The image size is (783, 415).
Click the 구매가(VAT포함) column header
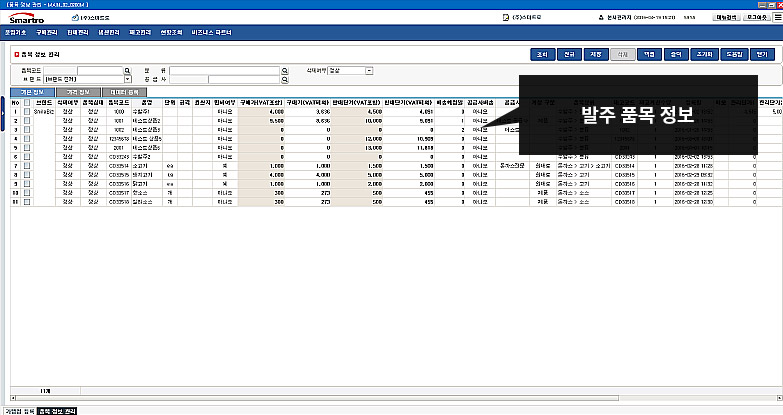261,102
